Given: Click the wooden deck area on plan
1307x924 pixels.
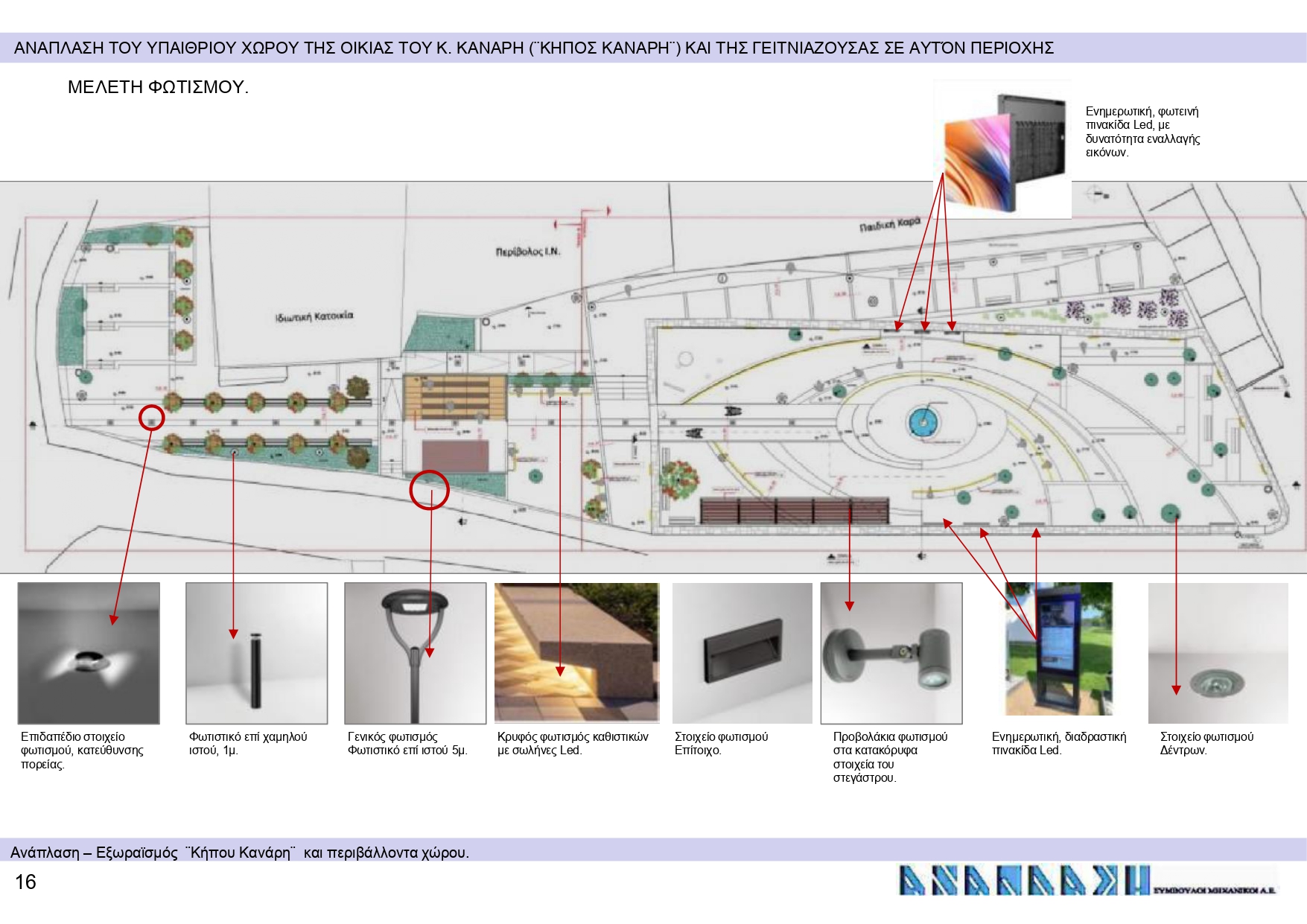Looking at the screenshot, I should click(x=455, y=398).
